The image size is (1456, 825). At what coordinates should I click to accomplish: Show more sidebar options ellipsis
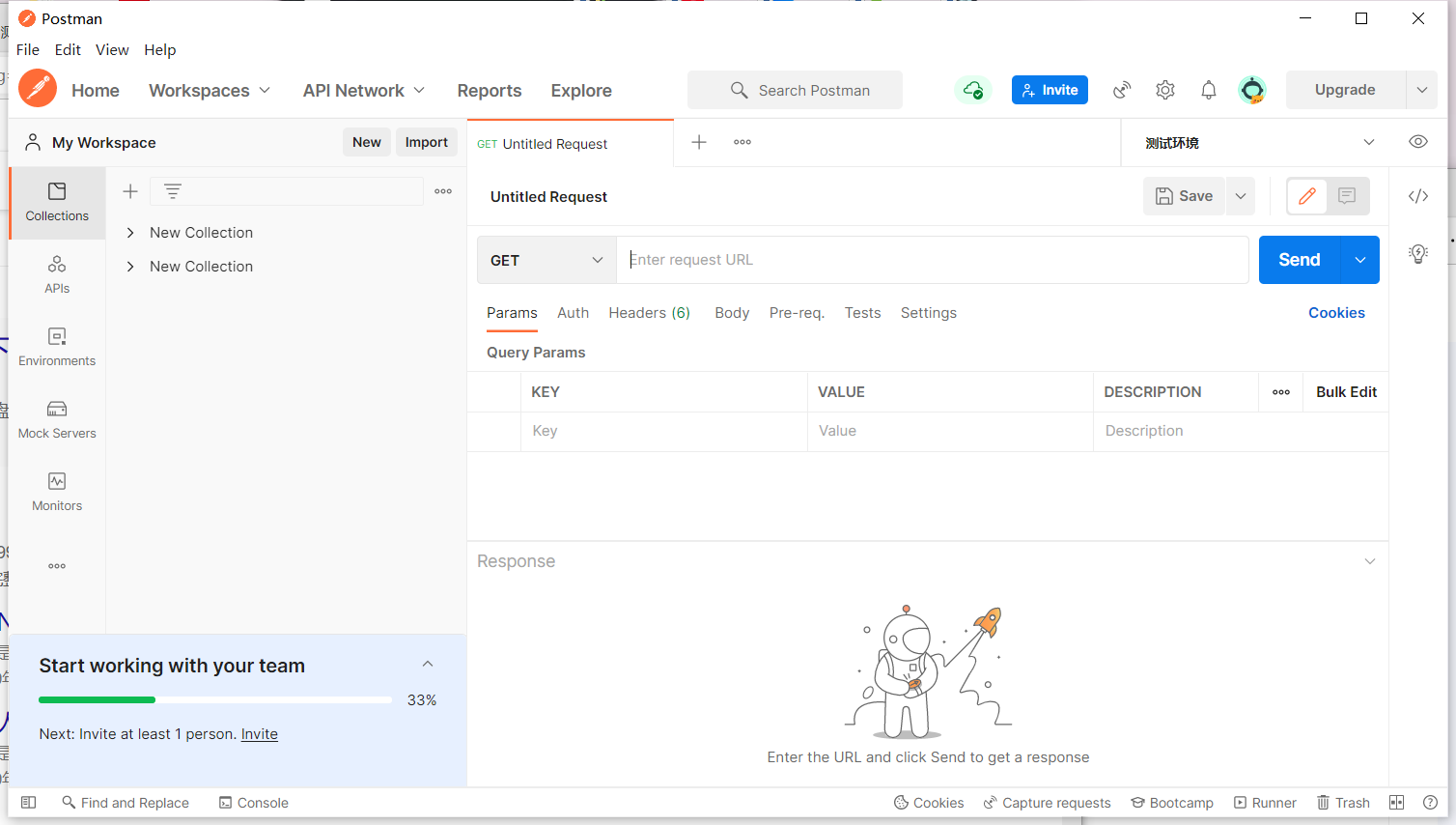57,566
